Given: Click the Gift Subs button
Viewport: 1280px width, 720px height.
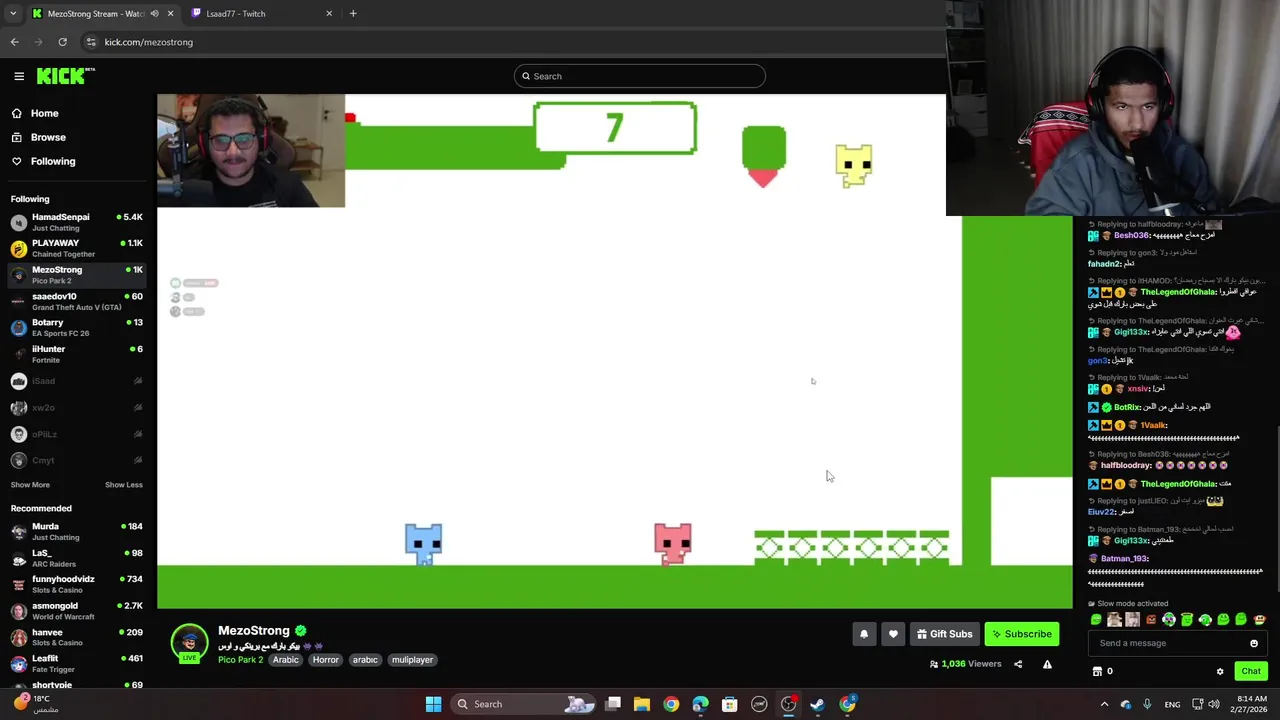Looking at the screenshot, I should point(944,634).
